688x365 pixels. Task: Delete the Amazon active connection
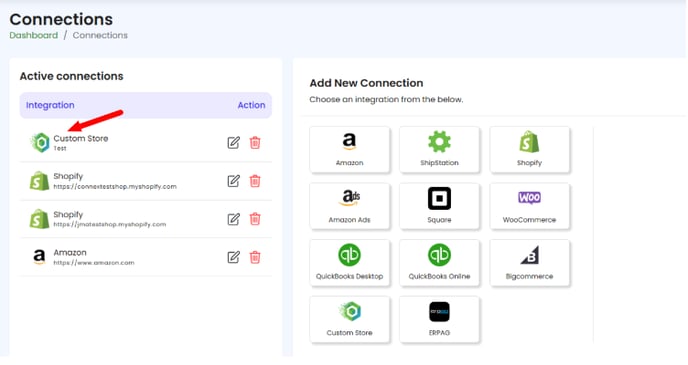tap(255, 257)
